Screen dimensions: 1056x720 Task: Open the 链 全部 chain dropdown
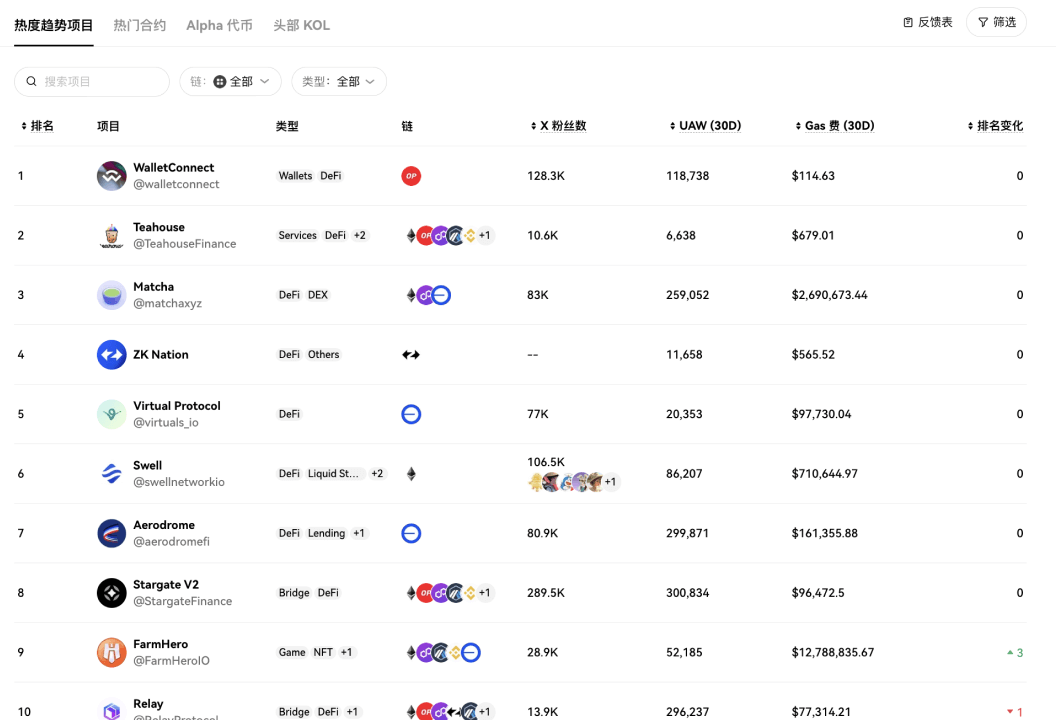click(230, 81)
